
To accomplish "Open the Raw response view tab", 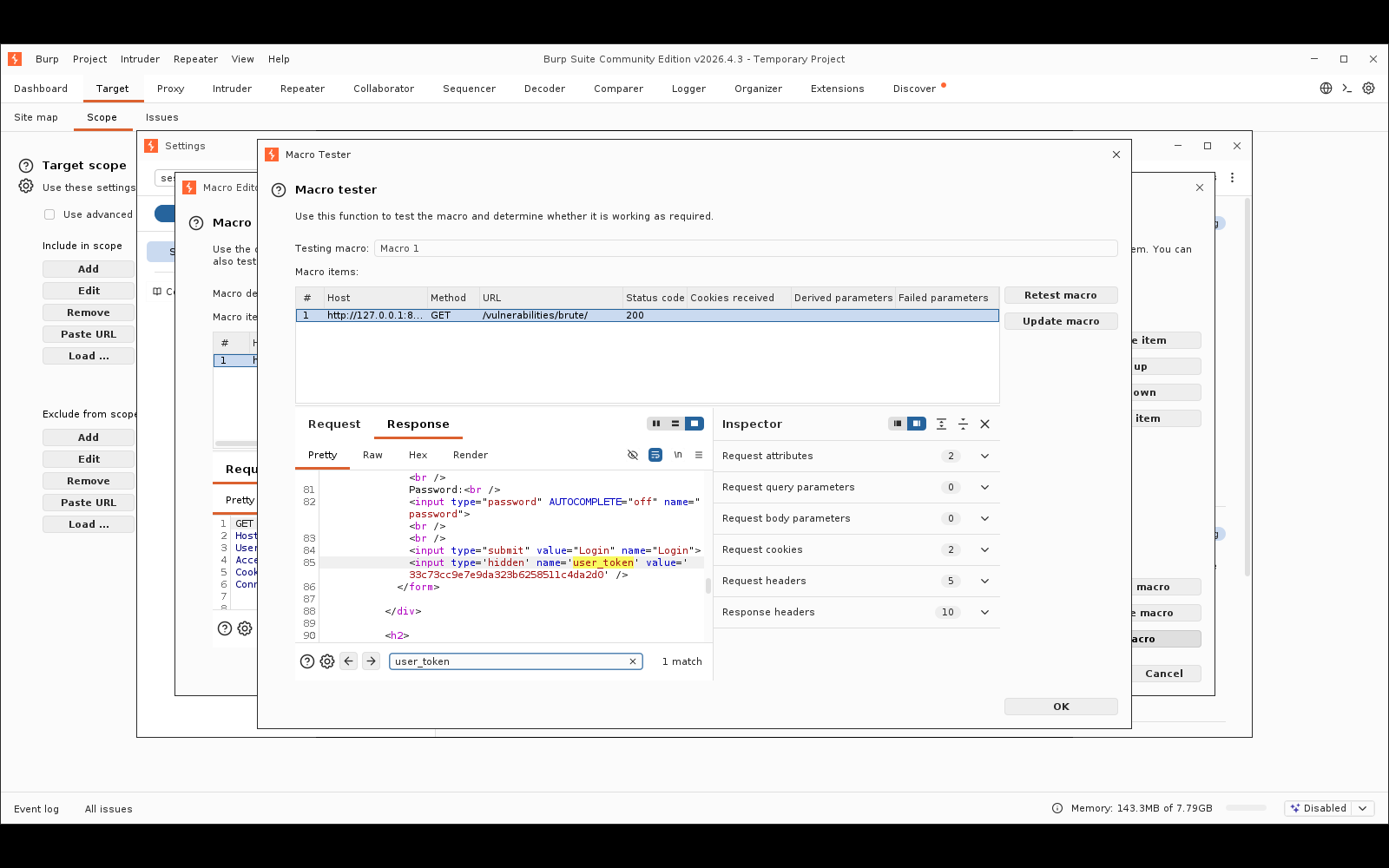I will point(372,455).
